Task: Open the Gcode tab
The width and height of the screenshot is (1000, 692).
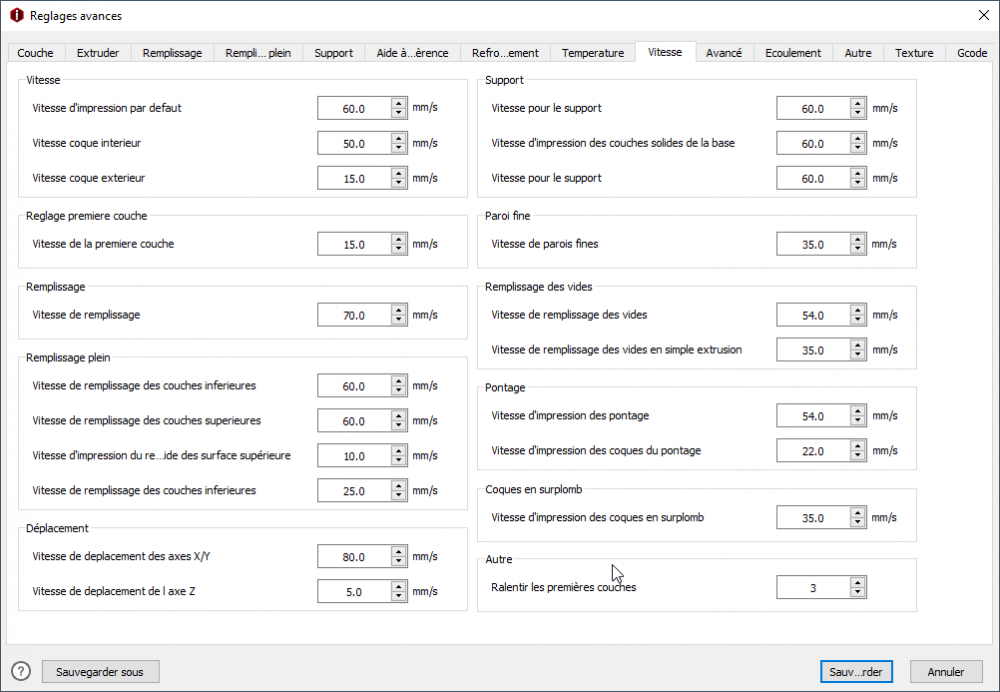Action: coord(971,53)
